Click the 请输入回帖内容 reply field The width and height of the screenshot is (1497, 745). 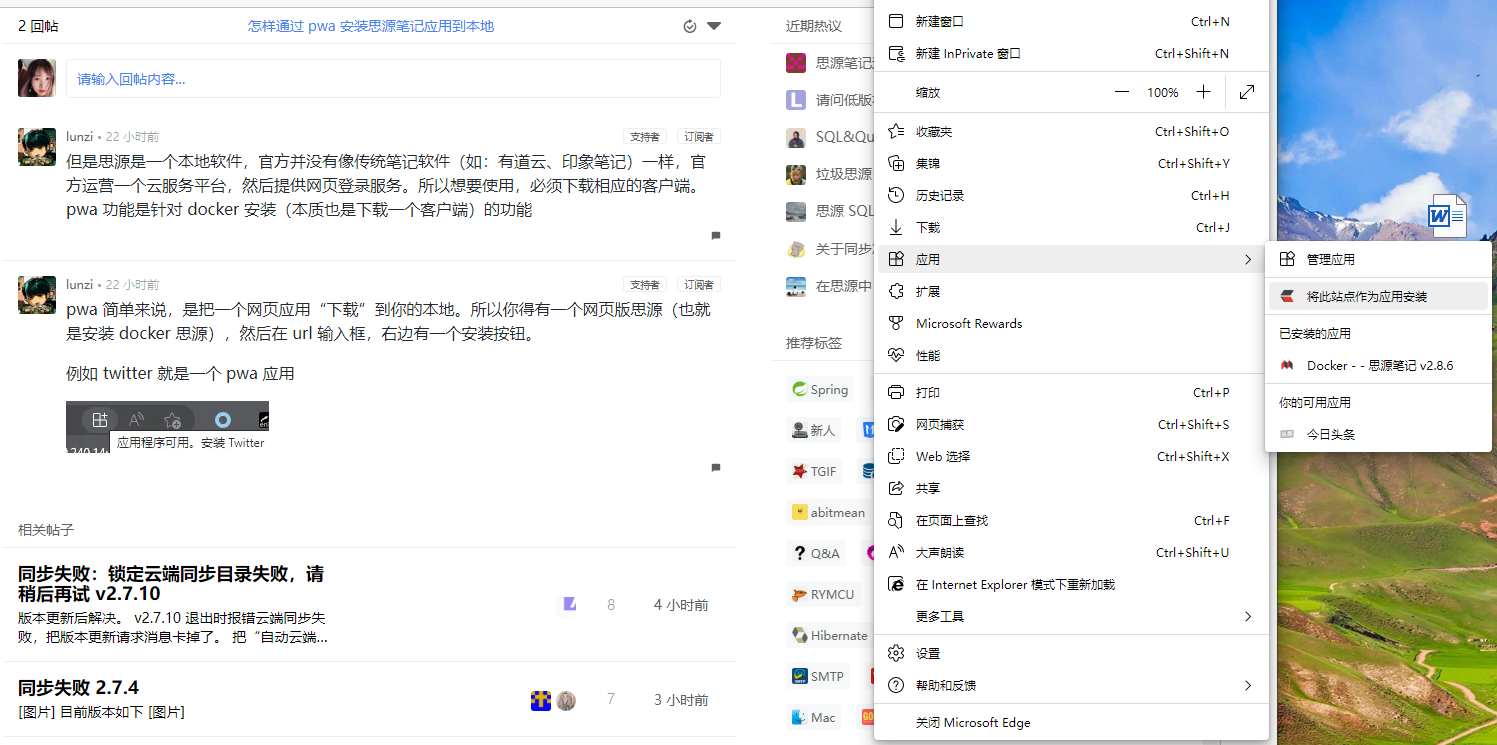[x=393, y=78]
